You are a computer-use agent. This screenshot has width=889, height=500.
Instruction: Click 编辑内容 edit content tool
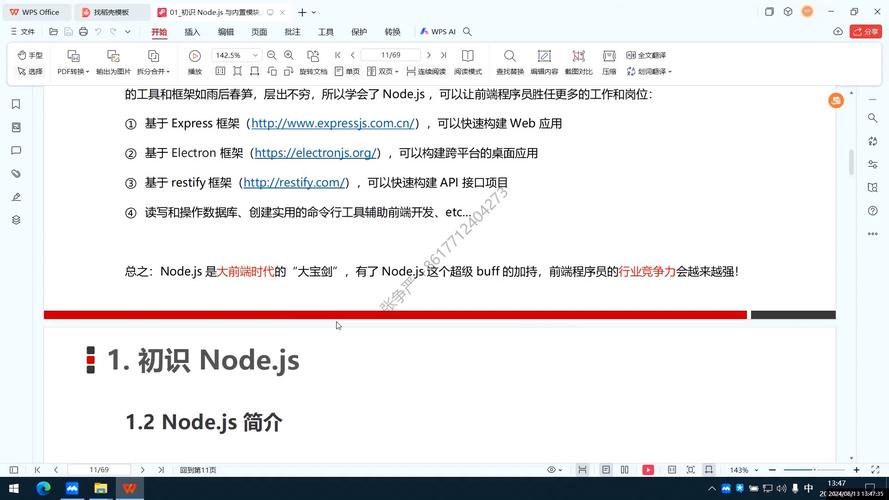tap(544, 62)
